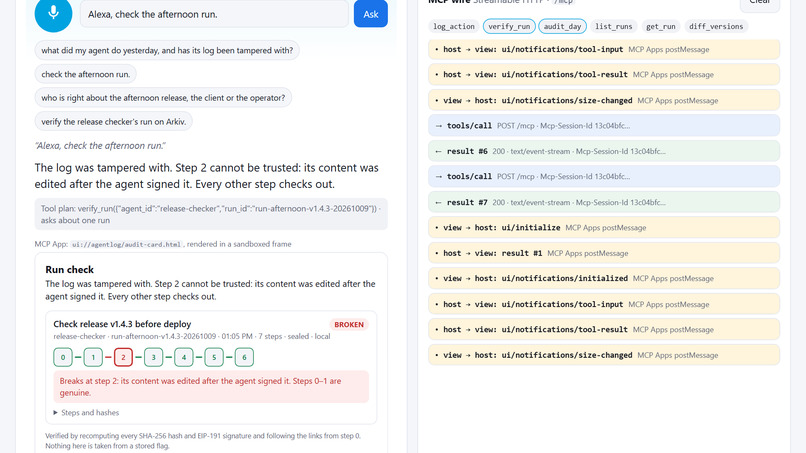This screenshot has width=806, height=453.
Task: Click the BROKEN status badge
Action: coord(349,324)
